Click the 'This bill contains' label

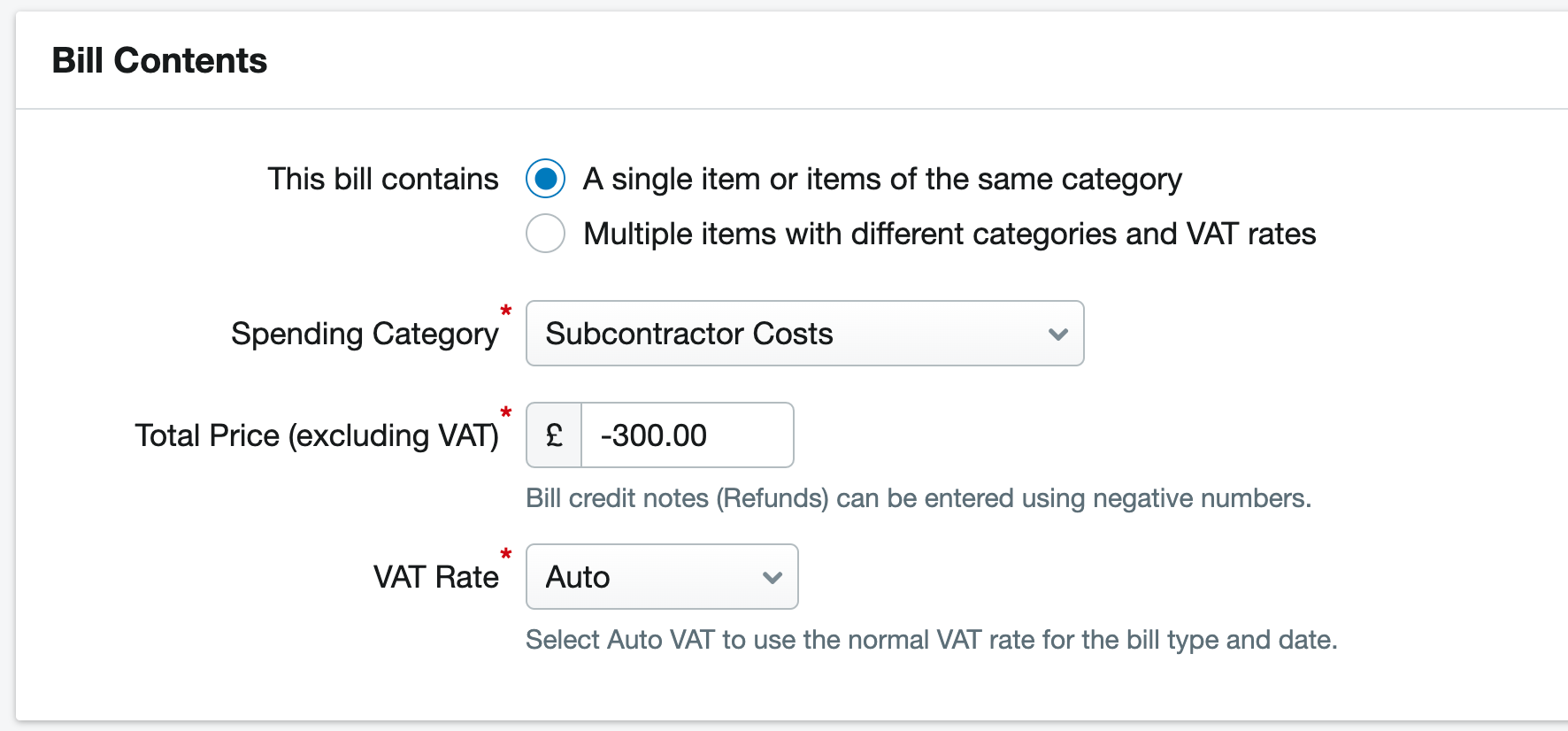382,178
